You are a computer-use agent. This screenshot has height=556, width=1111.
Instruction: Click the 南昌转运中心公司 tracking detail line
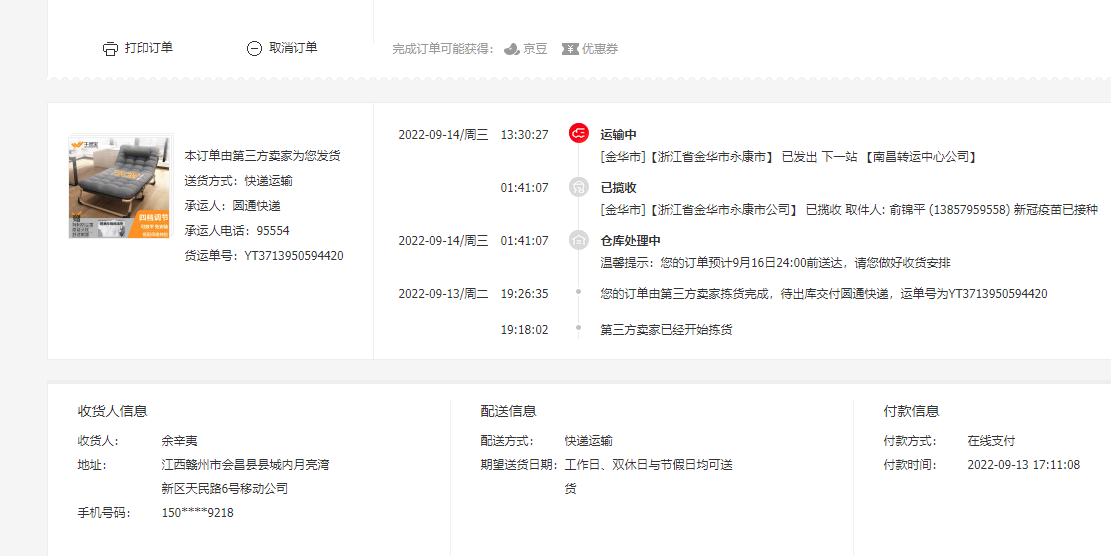coord(789,157)
